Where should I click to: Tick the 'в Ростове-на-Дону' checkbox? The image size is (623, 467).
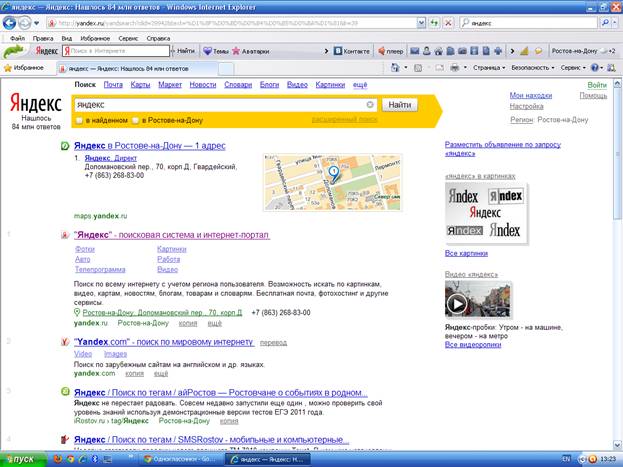tap(135, 120)
